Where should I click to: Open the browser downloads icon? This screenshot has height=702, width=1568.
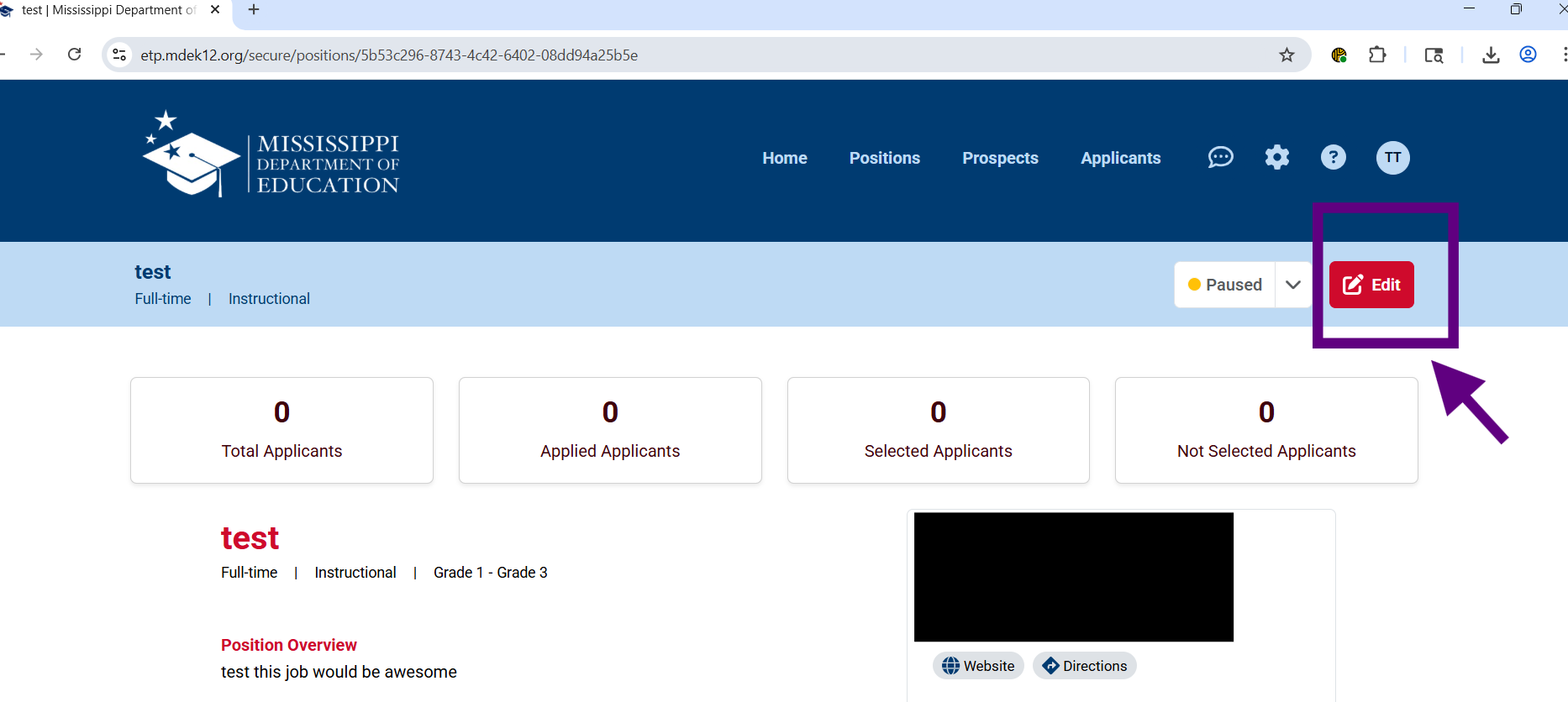[1491, 55]
